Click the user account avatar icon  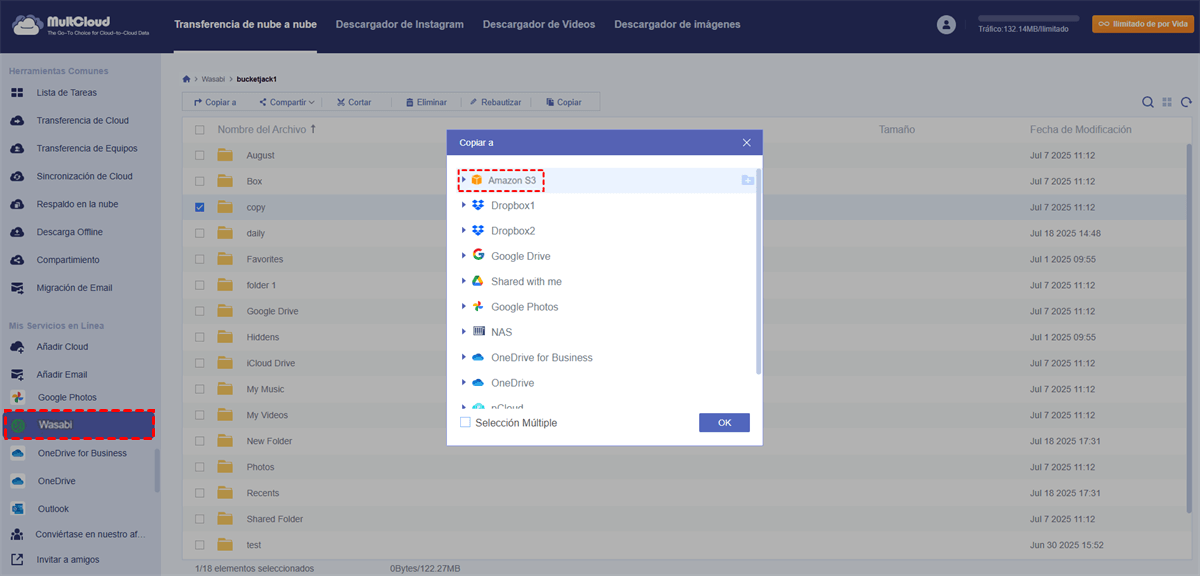click(946, 24)
